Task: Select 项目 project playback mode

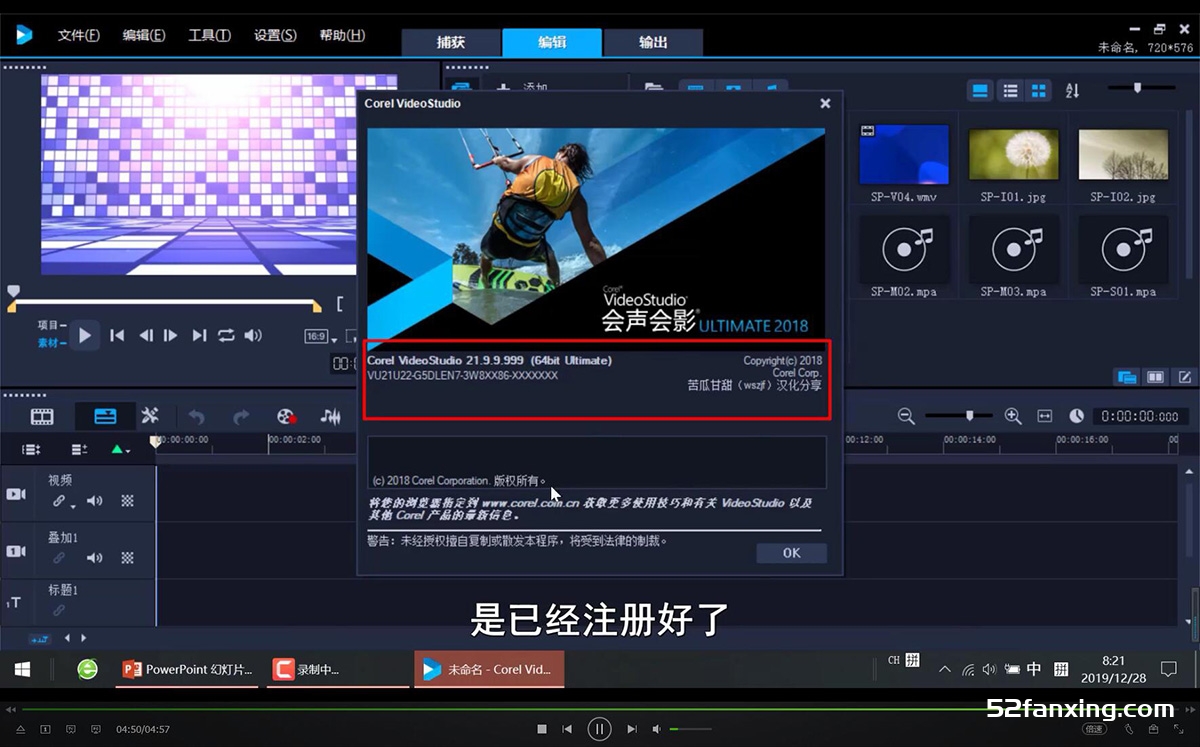Action: 52,326
